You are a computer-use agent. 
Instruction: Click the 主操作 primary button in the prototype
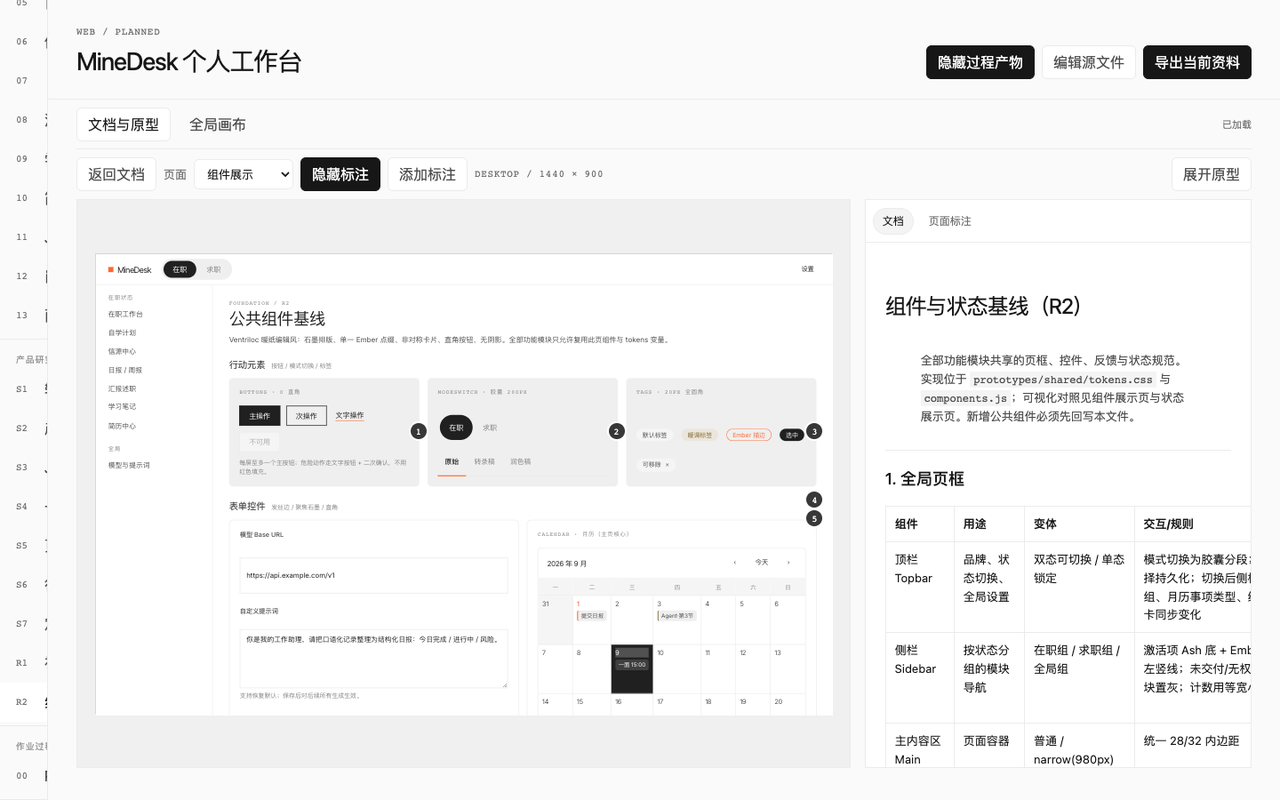(x=260, y=416)
